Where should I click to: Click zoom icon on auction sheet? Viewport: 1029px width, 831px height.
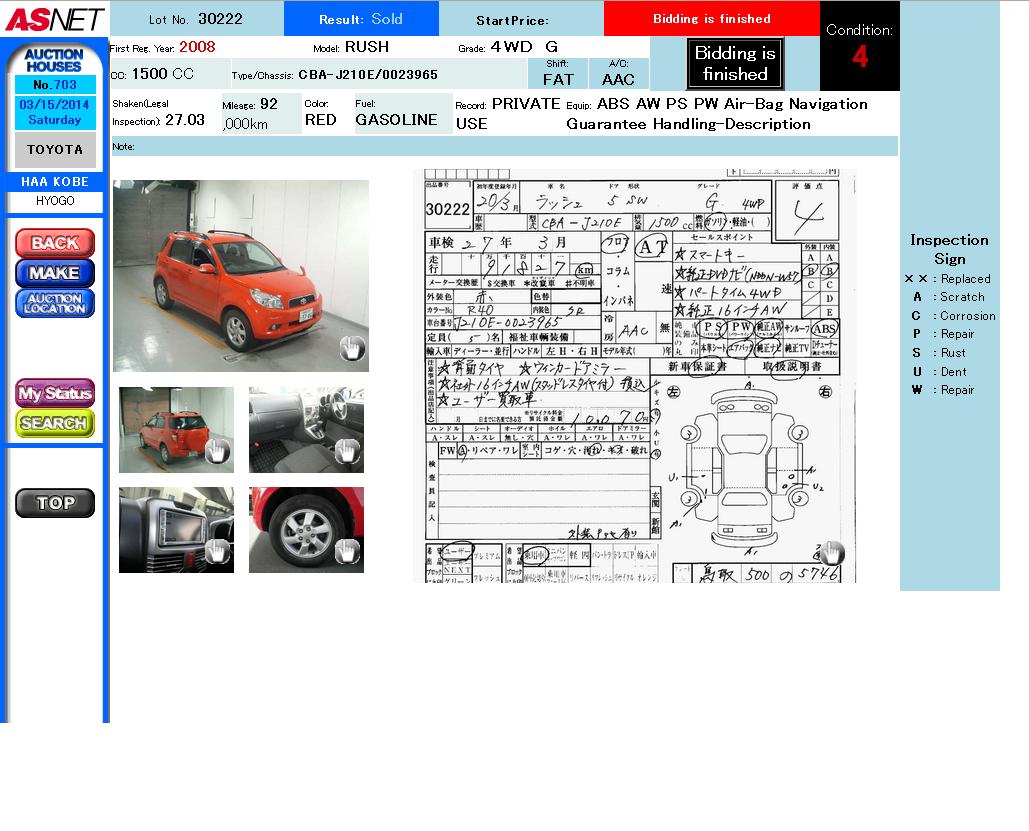[x=832, y=551]
